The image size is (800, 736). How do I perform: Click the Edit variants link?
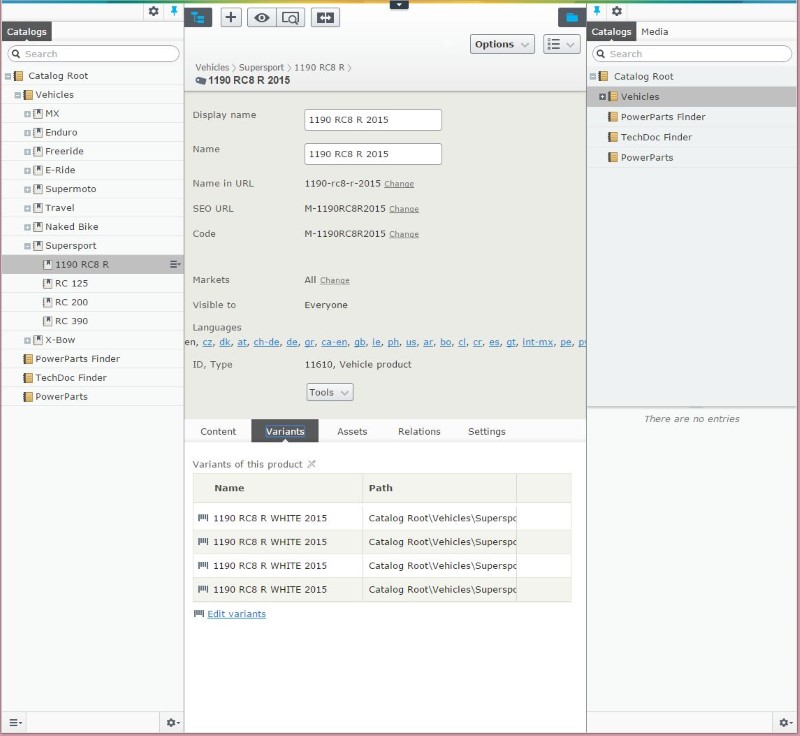coord(236,614)
